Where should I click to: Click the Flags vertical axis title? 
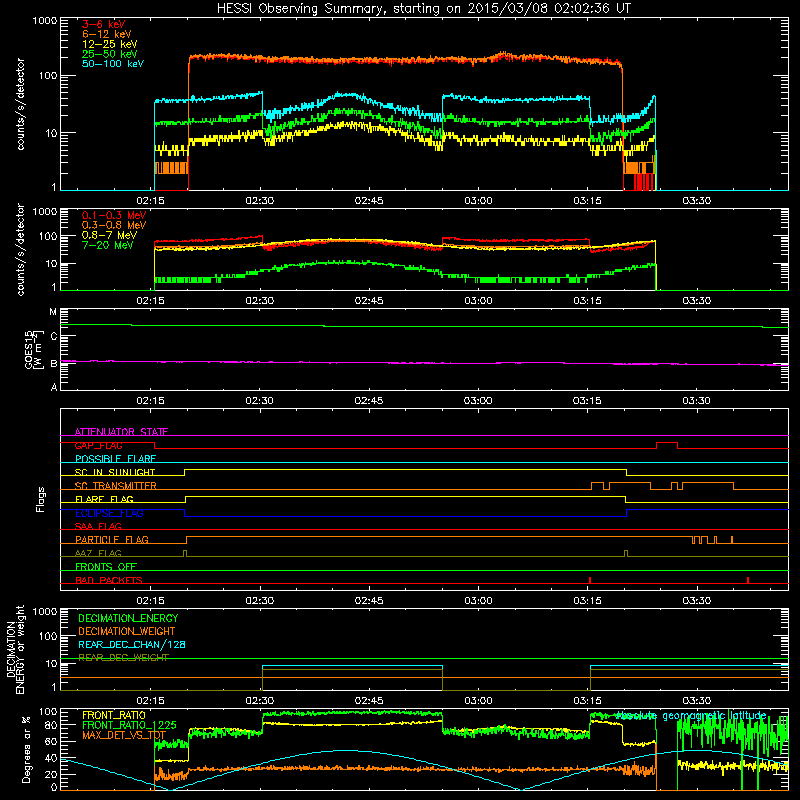(x=41, y=499)
